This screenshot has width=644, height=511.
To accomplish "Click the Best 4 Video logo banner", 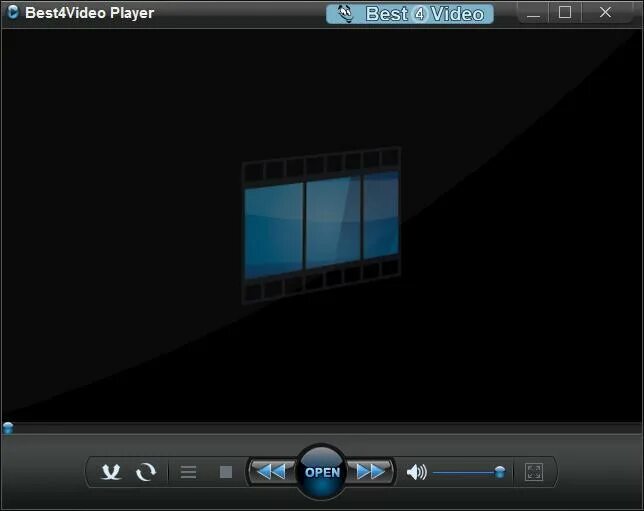I will [409, 14].
